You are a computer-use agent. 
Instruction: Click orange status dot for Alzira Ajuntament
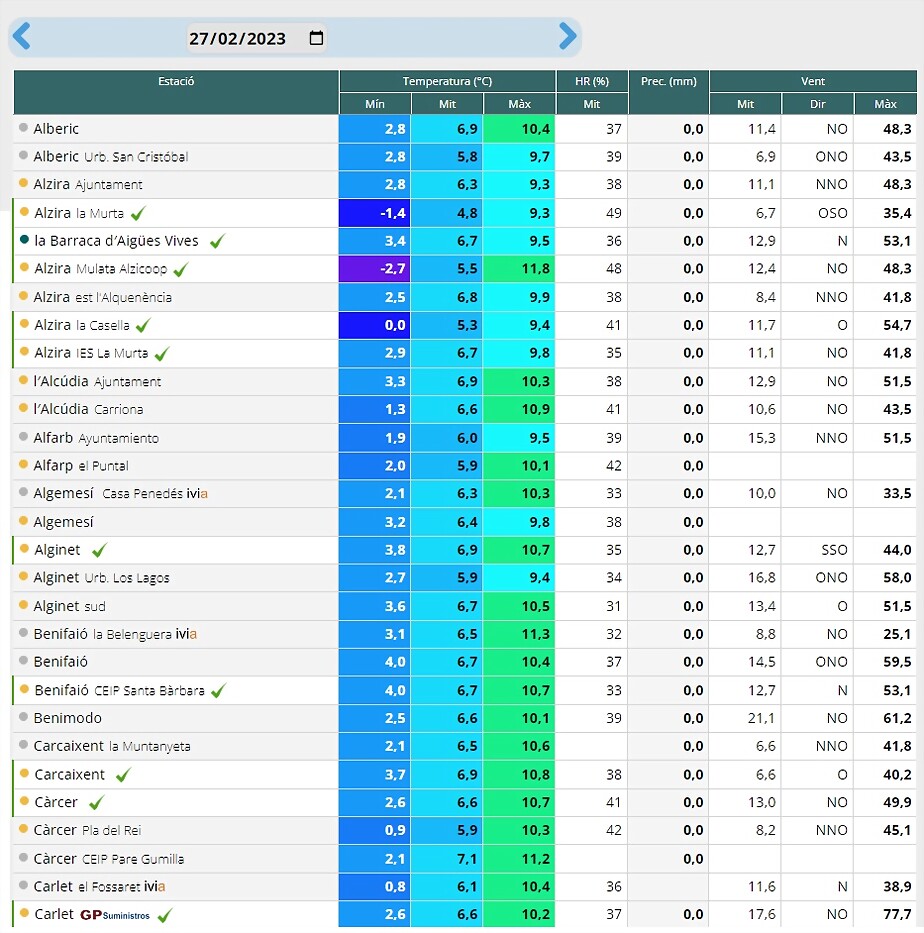[23, 183]
